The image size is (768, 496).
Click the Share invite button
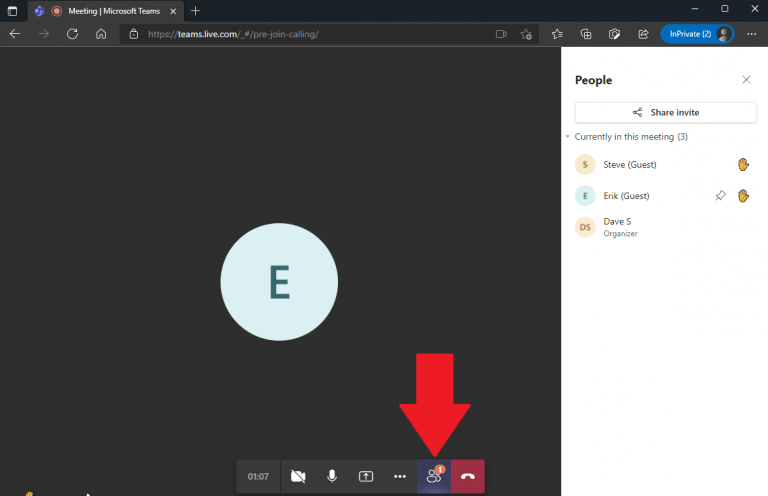pos(666,112)
